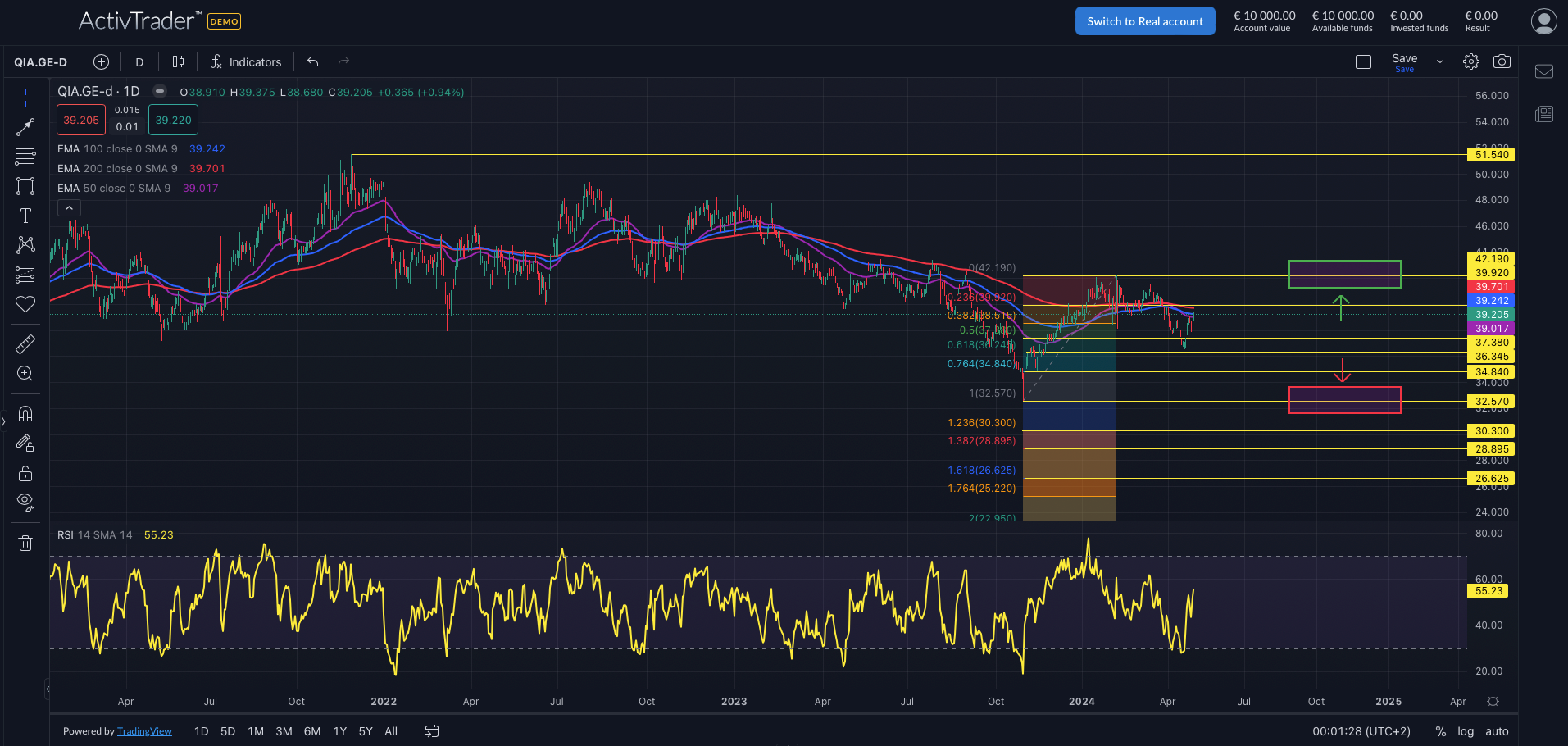Collapse the indicator legend with chevron

(x=70, y=208)
